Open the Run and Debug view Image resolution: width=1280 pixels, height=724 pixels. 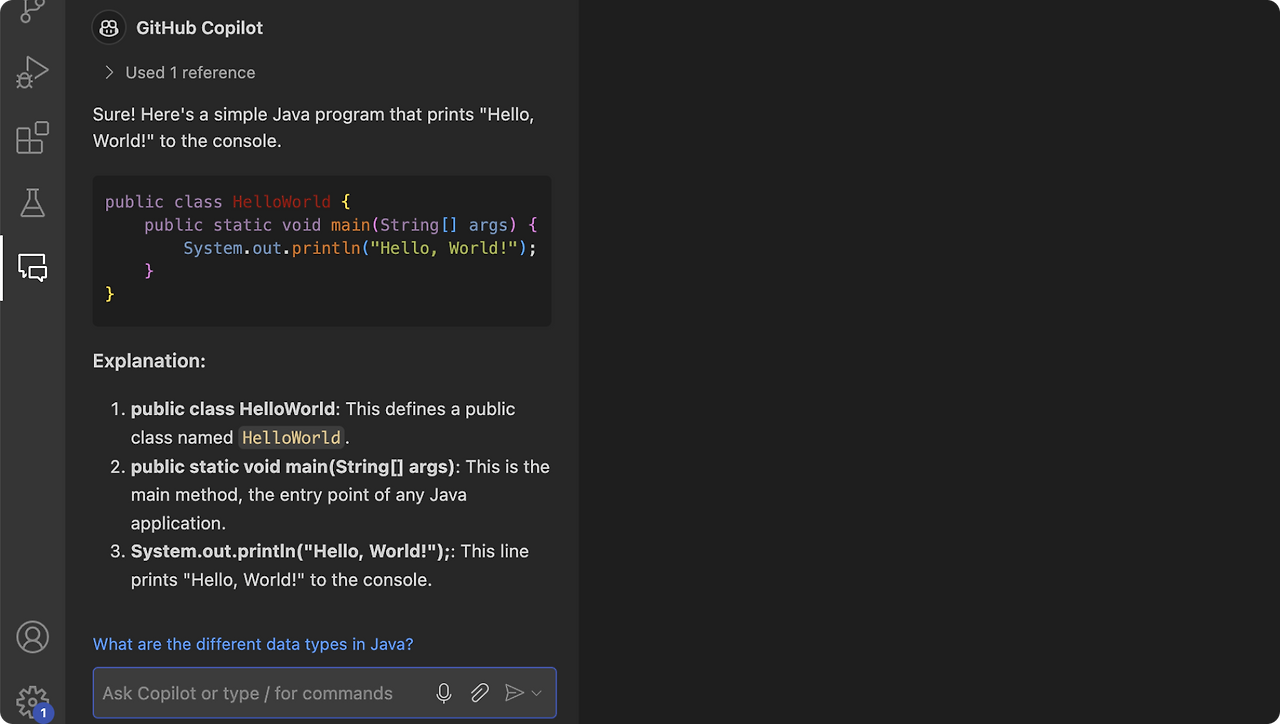tap(32, 71)
